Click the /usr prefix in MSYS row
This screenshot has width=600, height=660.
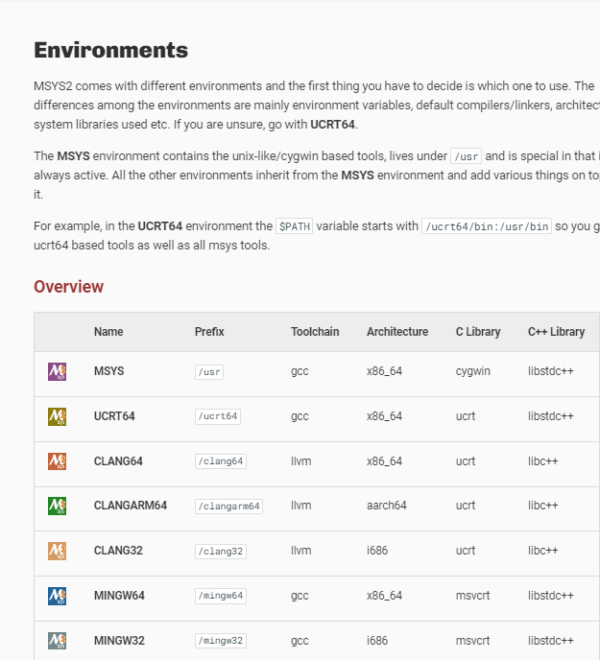209,372
